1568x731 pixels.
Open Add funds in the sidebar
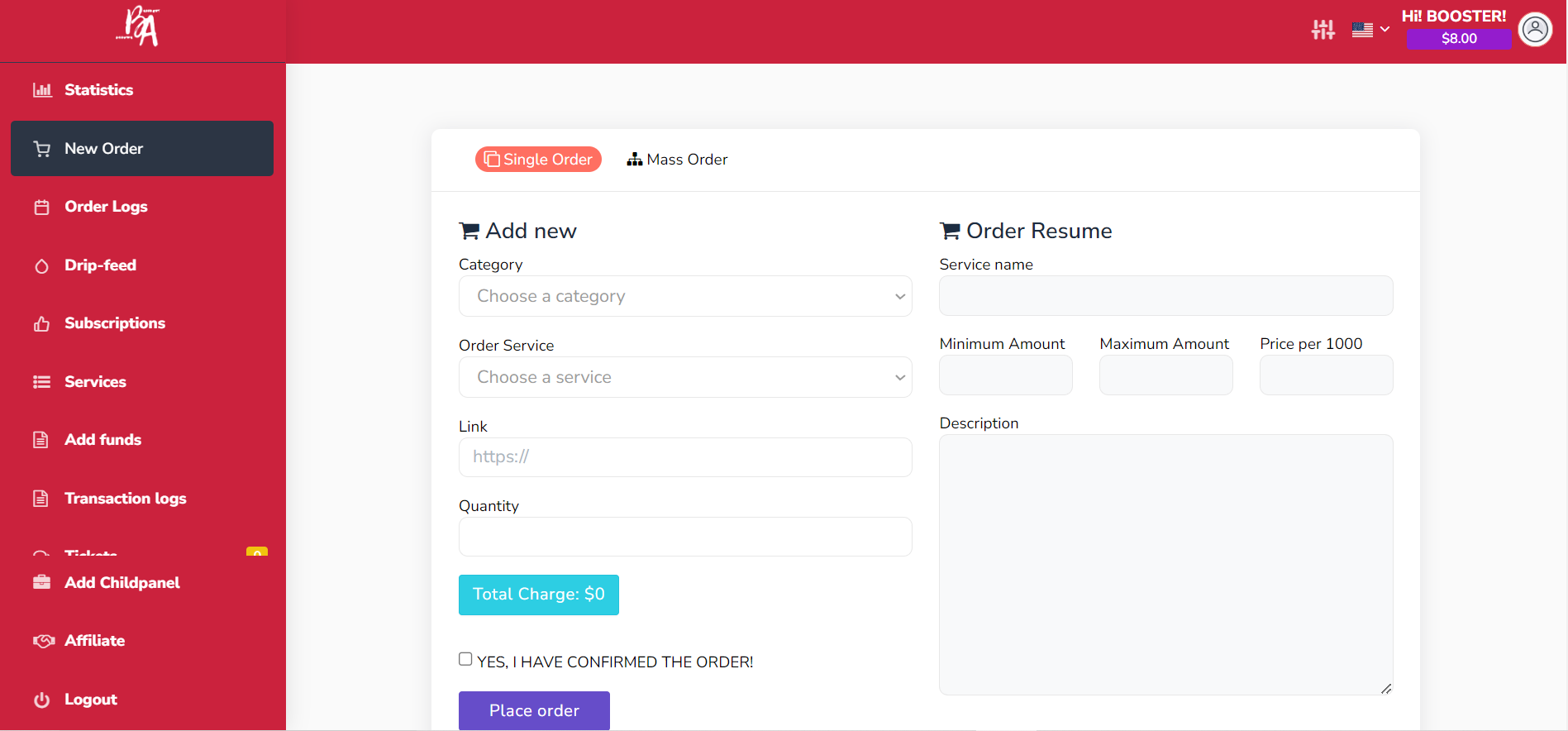tap(103, 440)
